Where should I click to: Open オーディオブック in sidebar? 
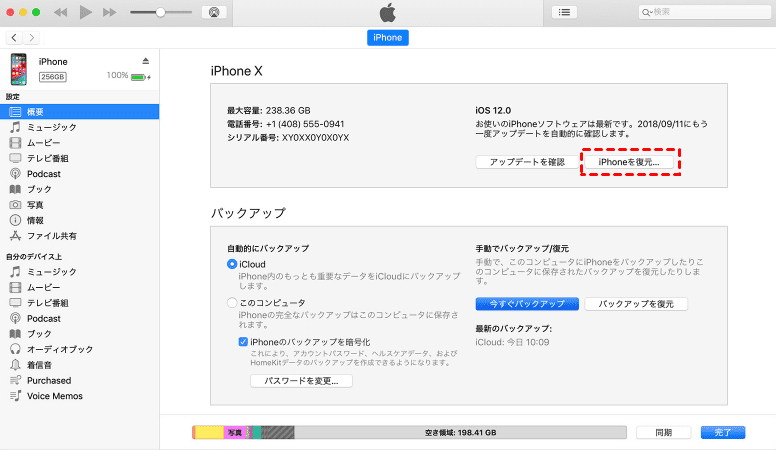tap(60, 349)
